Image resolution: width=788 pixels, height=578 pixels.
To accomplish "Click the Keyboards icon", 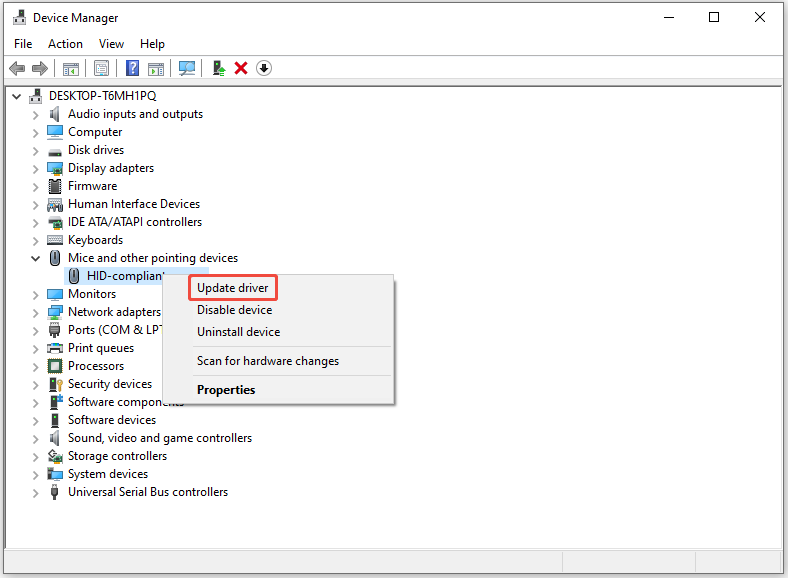I will (55, 240).
